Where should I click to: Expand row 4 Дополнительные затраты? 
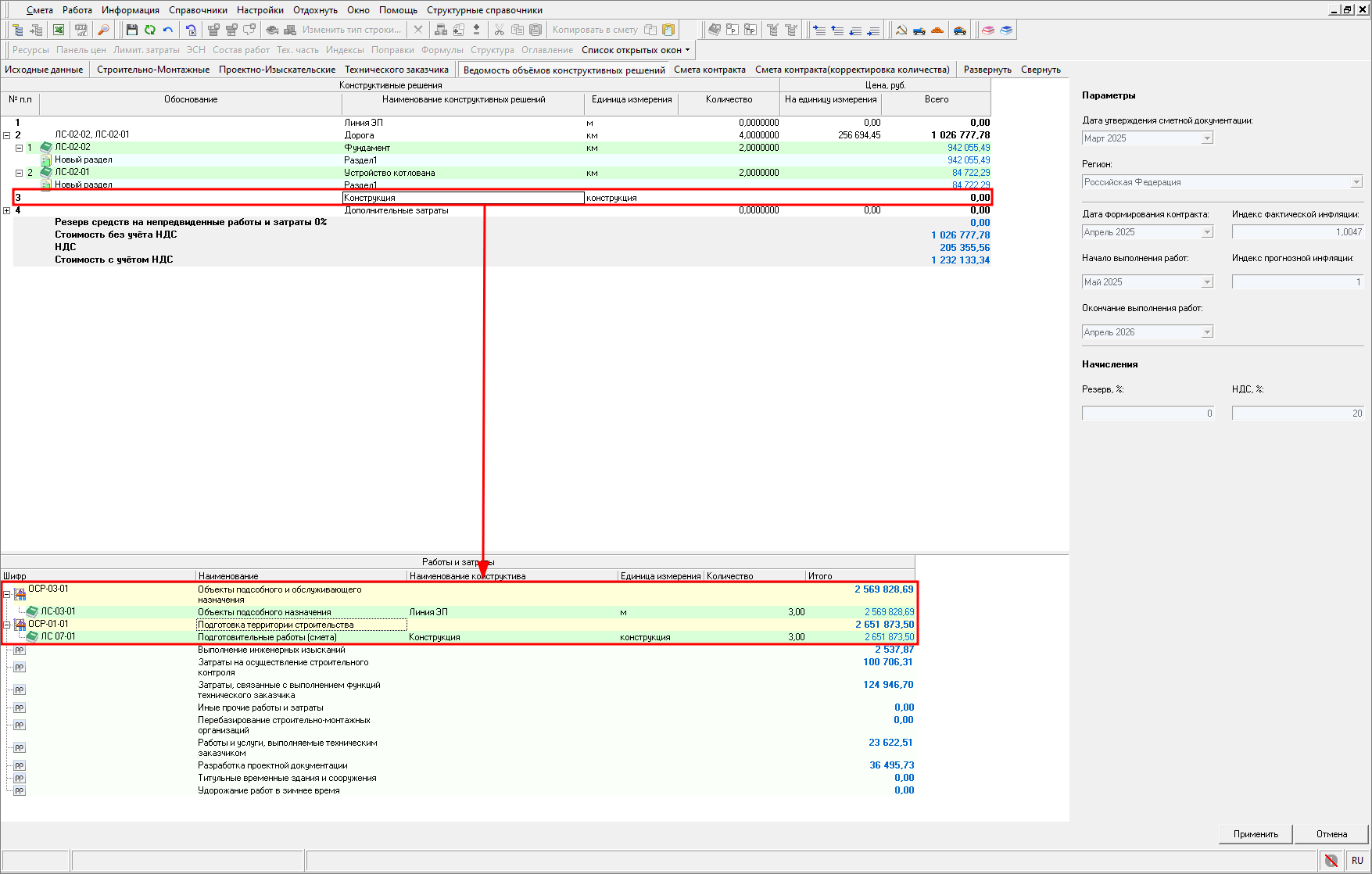pyautogui.click(x=7, y=210)
